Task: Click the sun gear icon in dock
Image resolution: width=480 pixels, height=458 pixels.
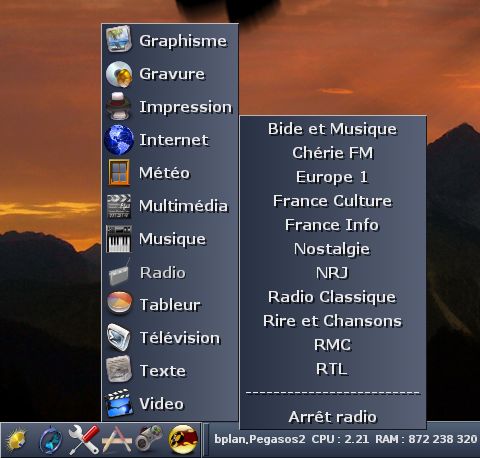Action: (x=17, y=440)
